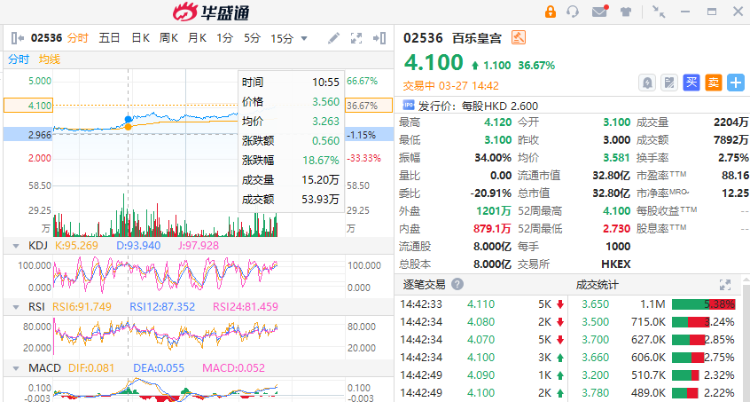The height and width of the screenshot is (402, 750).
Task: Click the blue 买 buy button
Action: 691,82
